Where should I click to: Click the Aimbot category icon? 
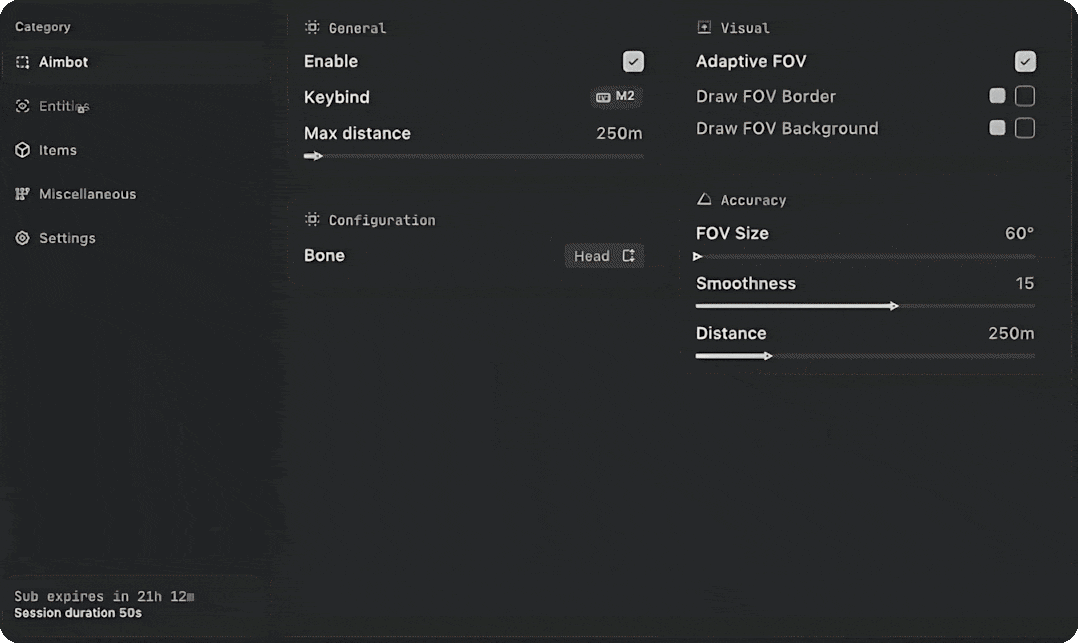point(23,63)
